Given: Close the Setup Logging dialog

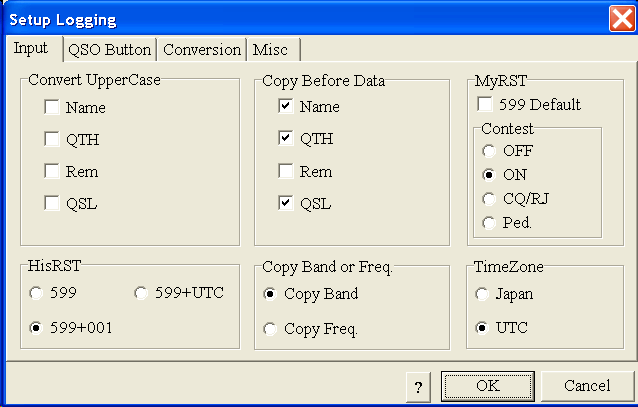Looking at the screenshot, I should [x=620, y=18].
